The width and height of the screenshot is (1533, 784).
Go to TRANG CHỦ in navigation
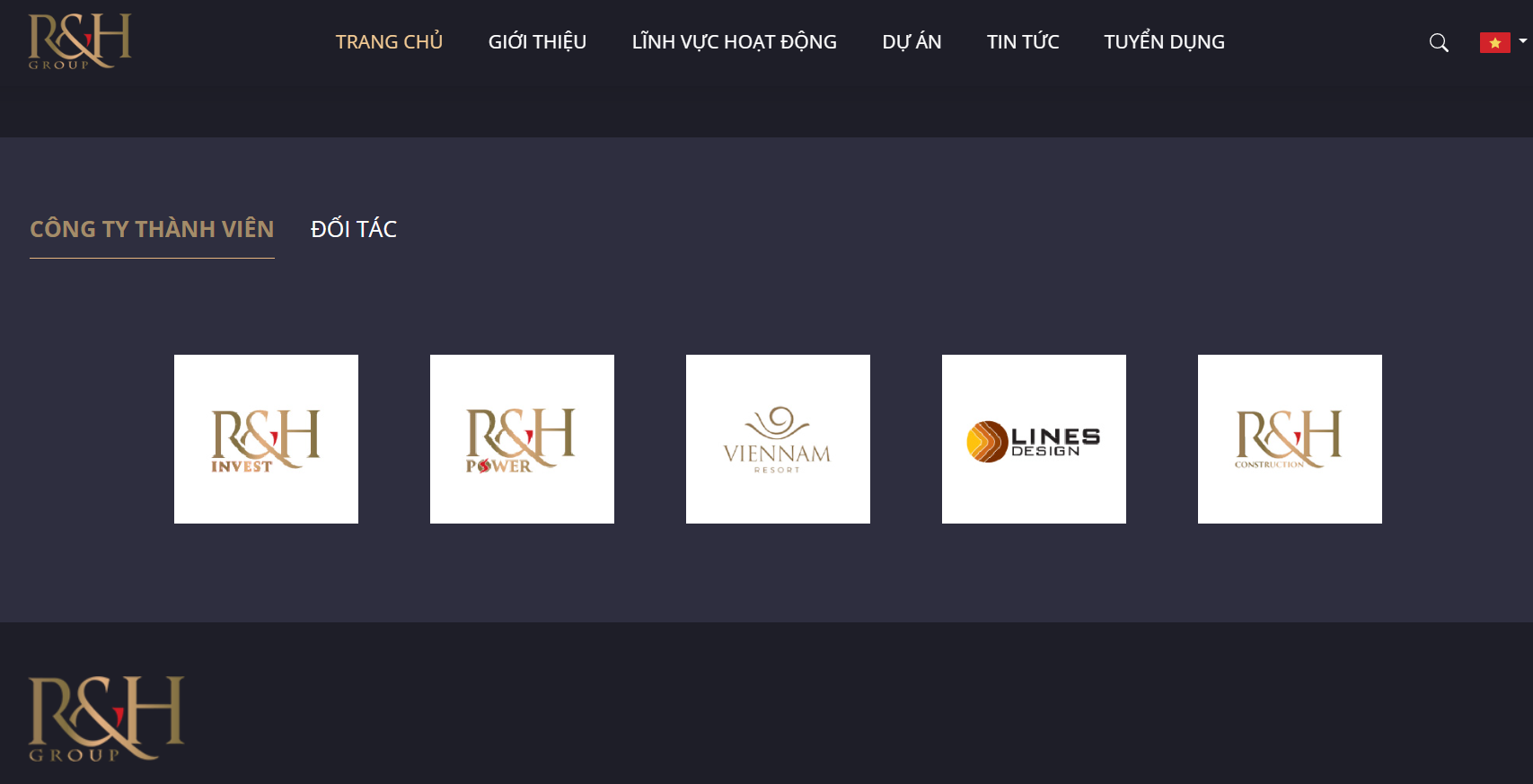pos(389,42)
